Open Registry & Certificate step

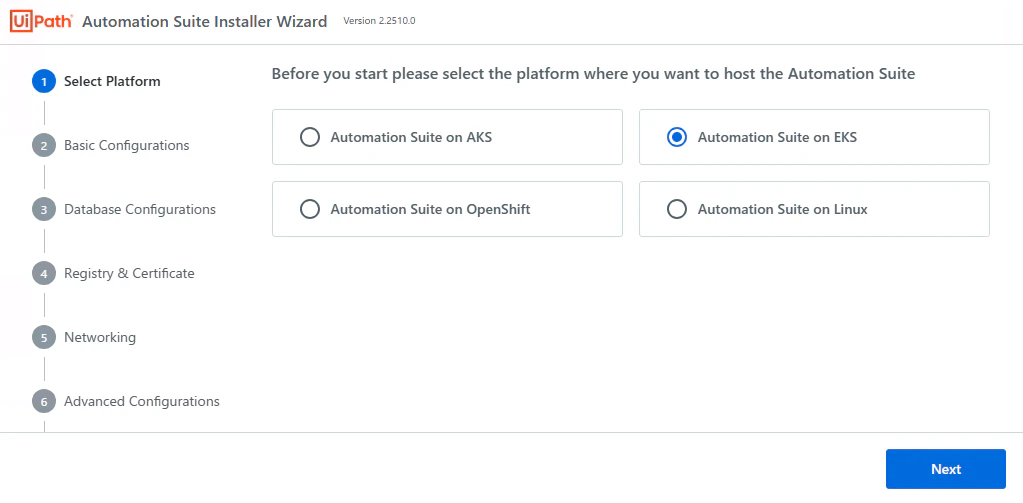click(x=129, y=273)
